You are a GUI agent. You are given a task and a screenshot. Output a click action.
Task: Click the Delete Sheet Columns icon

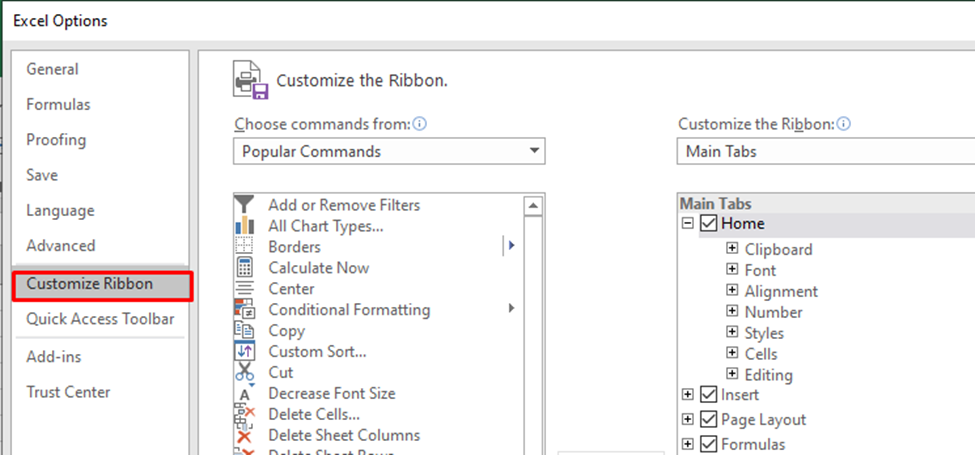[244, 435]
